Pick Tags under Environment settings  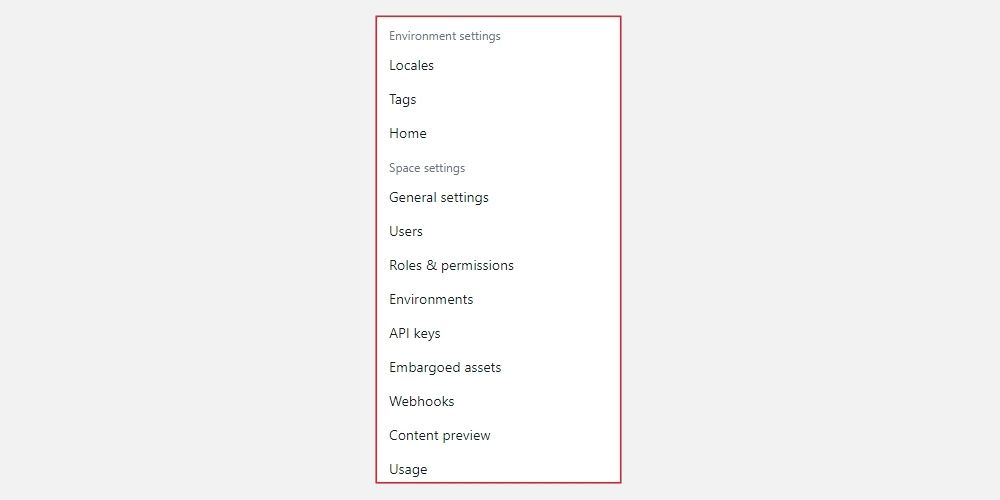click(403, 100)
